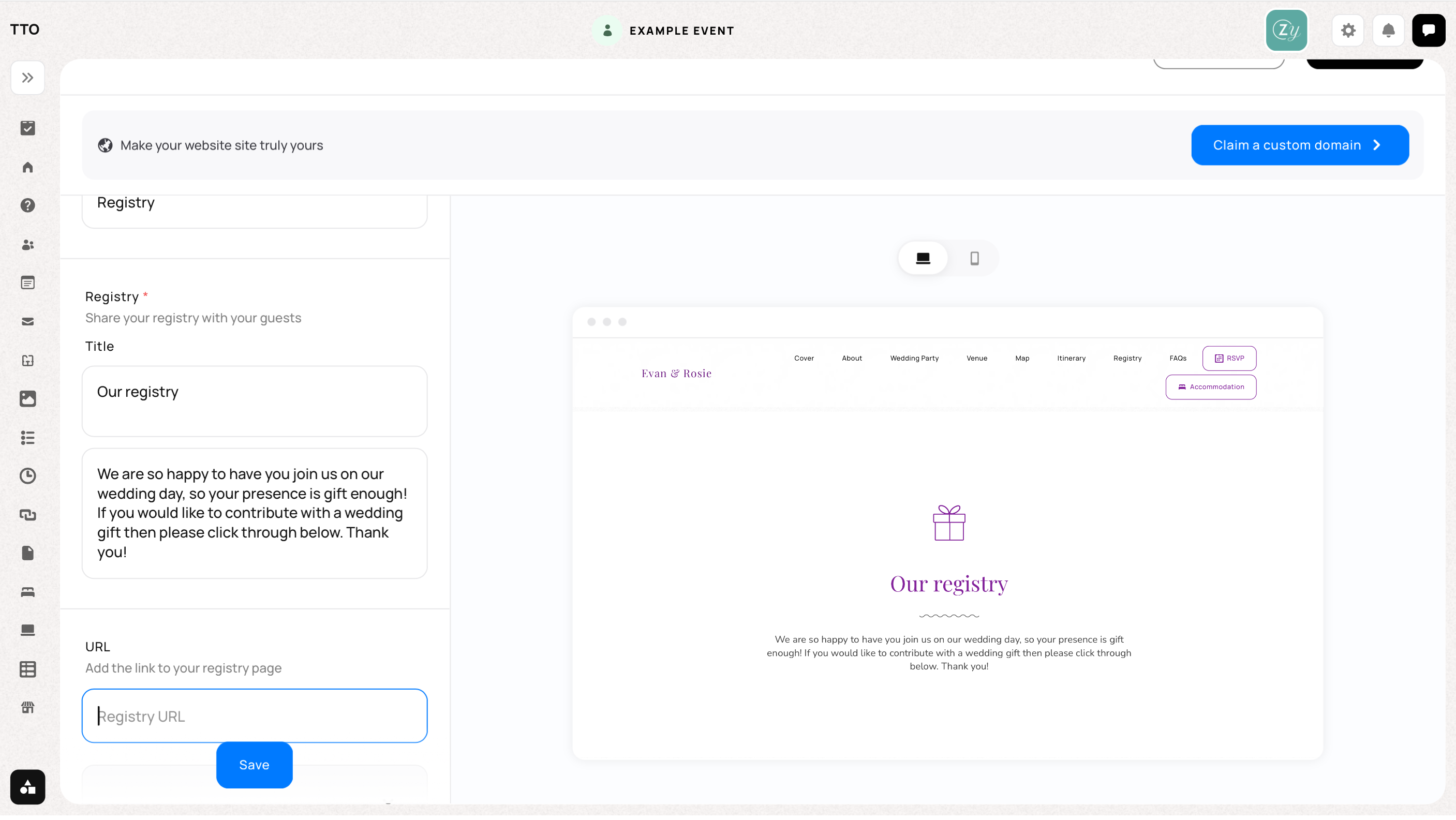Click the help question mark sidebar icon
The height and width of the screenshot is (820, 1456).
coord(27,206)
